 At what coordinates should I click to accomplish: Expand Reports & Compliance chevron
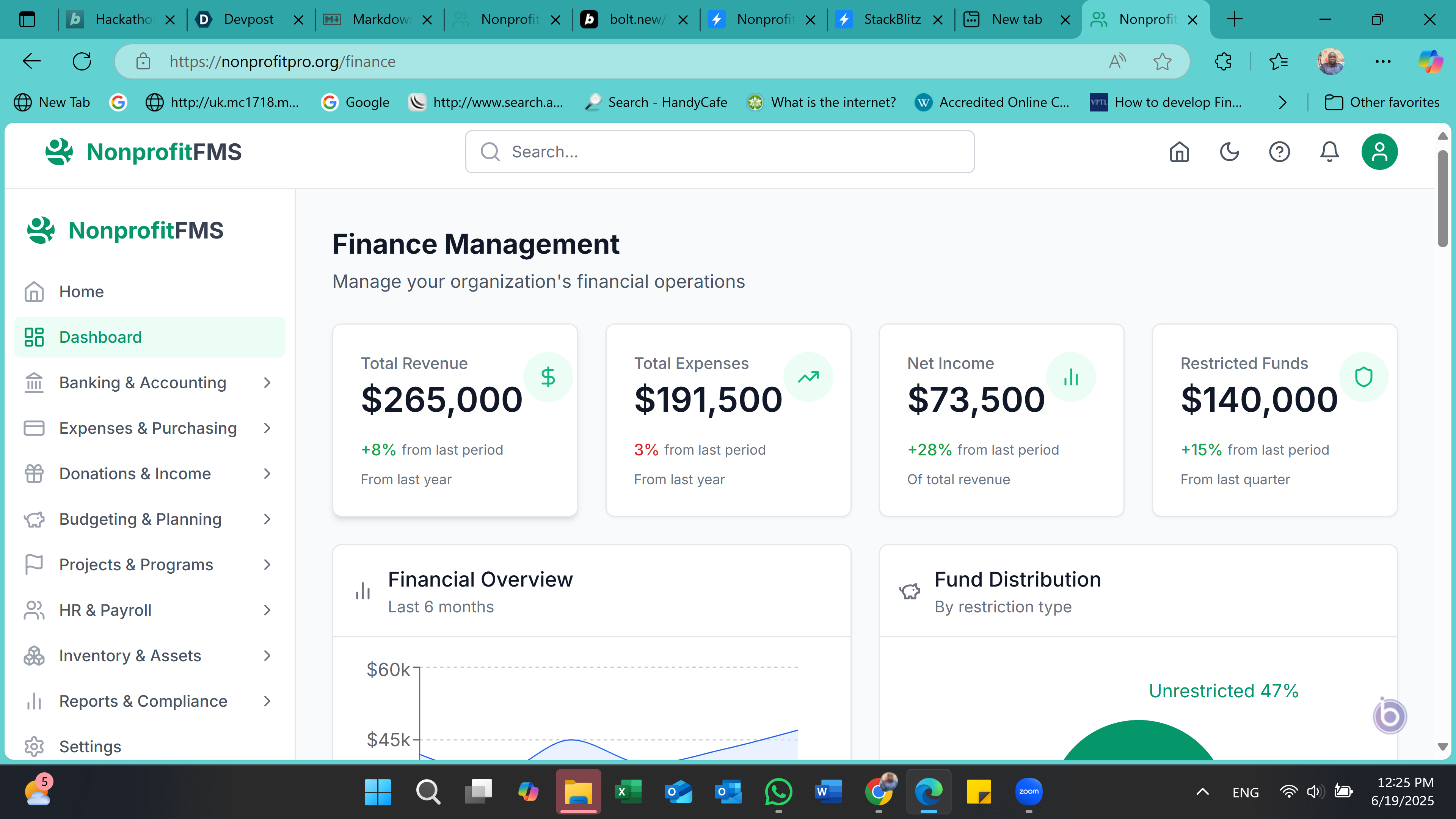click(x=267, y=701)
